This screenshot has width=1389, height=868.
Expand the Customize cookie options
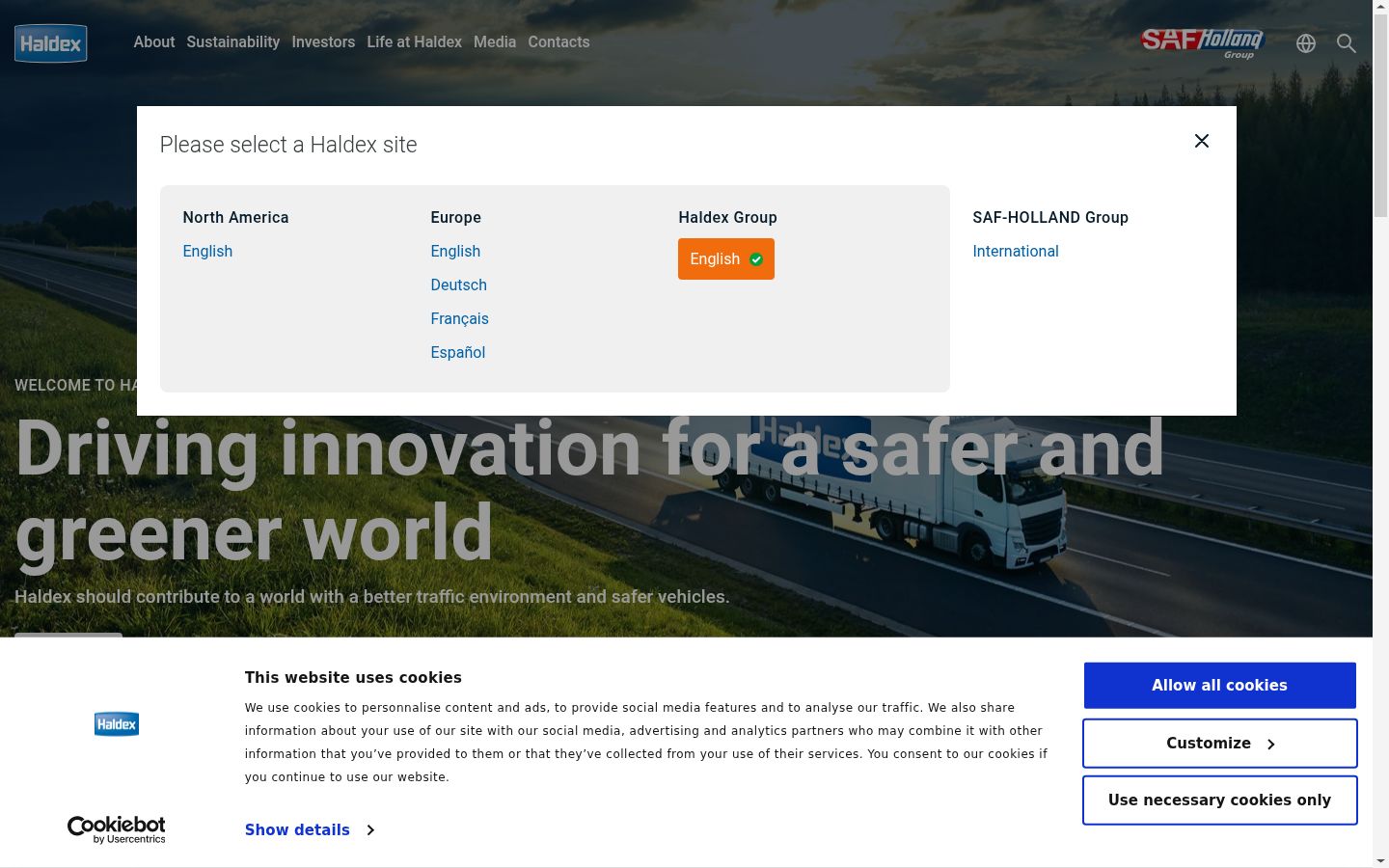point(1220,744)
